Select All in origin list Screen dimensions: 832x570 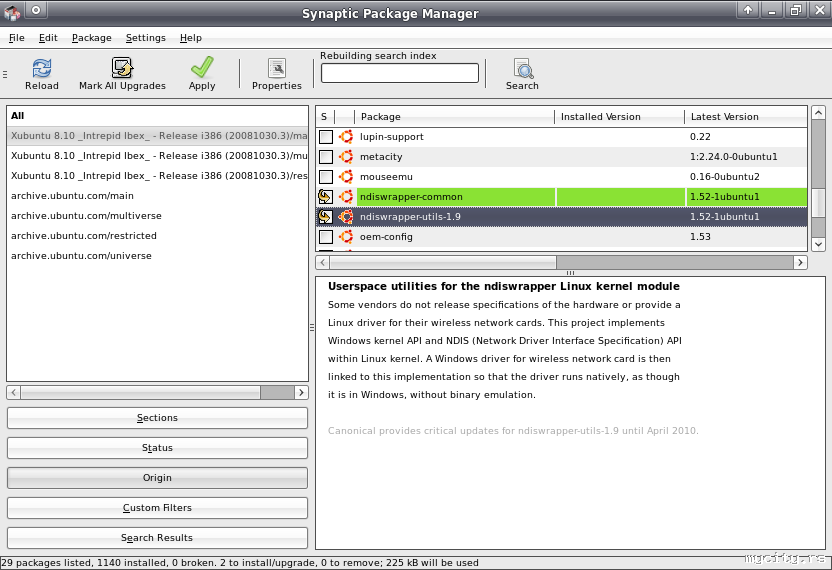click(x=157, y=116)
